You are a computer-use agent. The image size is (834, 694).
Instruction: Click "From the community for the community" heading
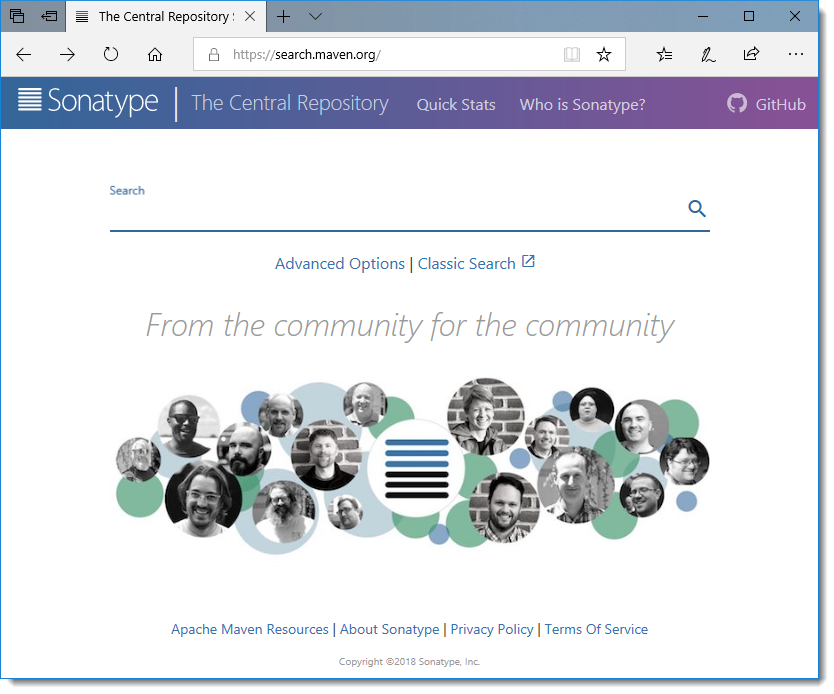point(410,325)
